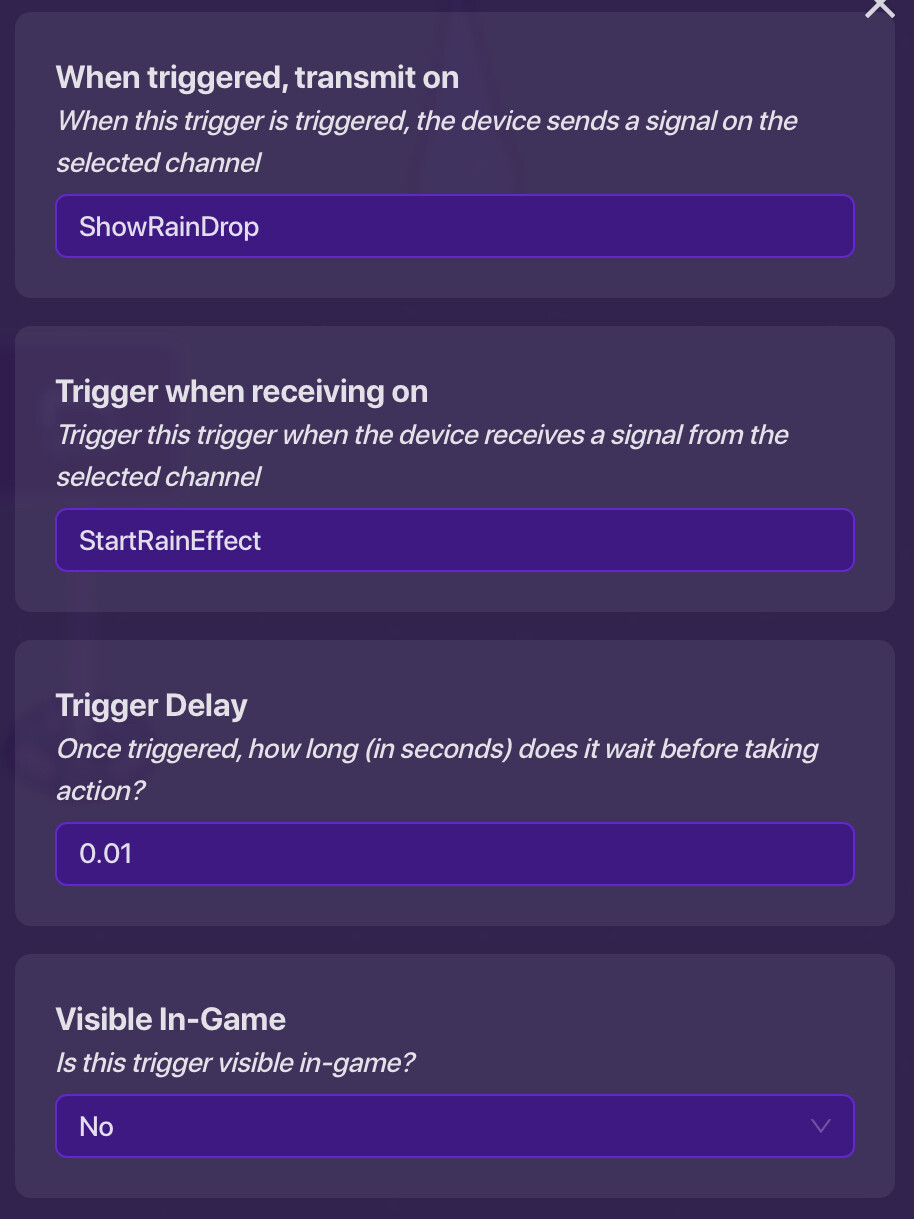This screenshot has height=1219, width=914.
Task: Select the ShowRainDrop channel text
Action: 169,227
